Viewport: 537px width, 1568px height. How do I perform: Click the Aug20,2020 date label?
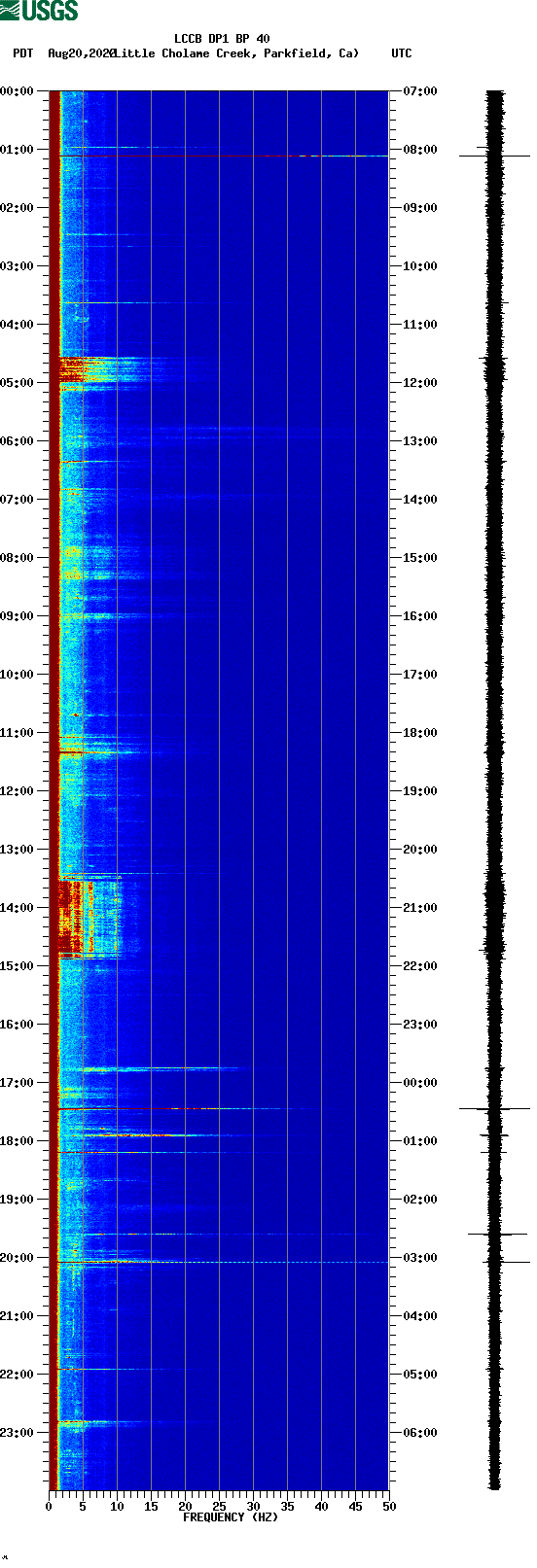(x=81, y=53)
